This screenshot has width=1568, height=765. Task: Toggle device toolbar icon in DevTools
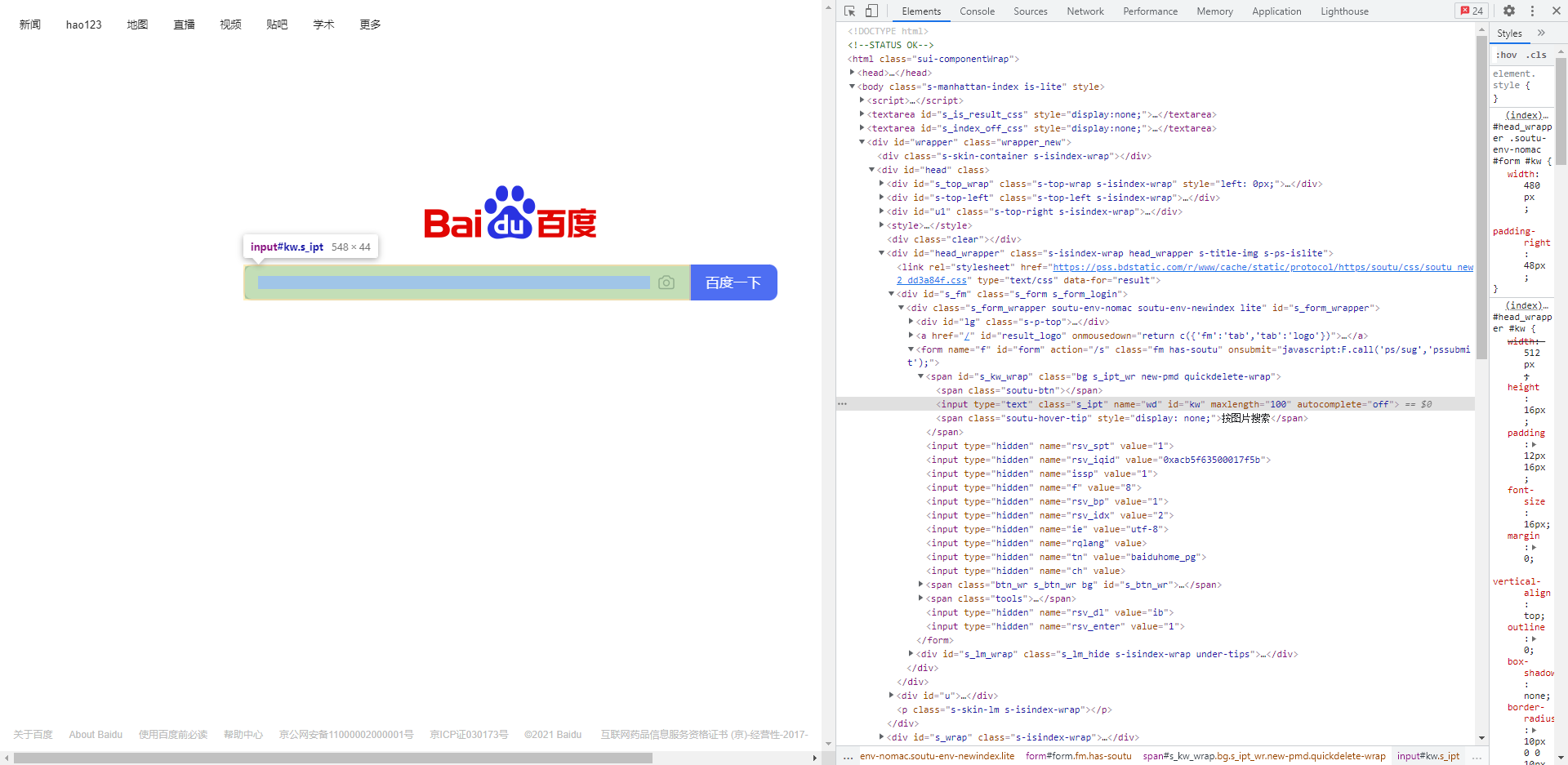[x=871, y=11]
